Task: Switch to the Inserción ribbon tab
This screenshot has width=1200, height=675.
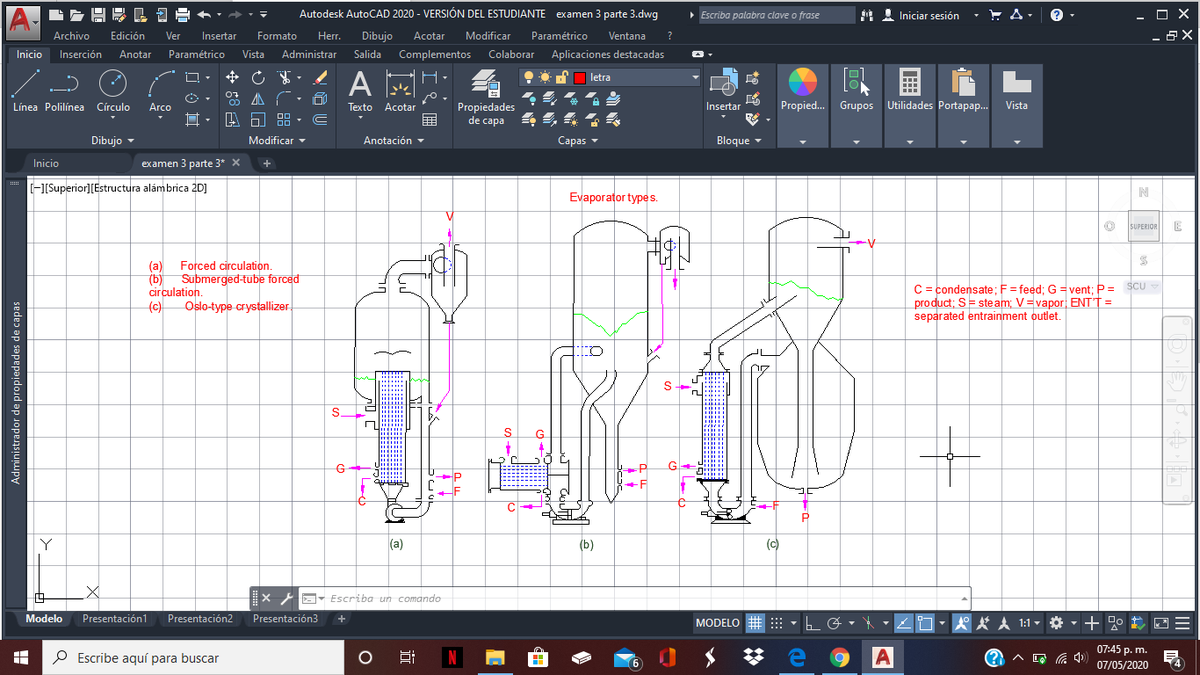Action: pos(80,54)
